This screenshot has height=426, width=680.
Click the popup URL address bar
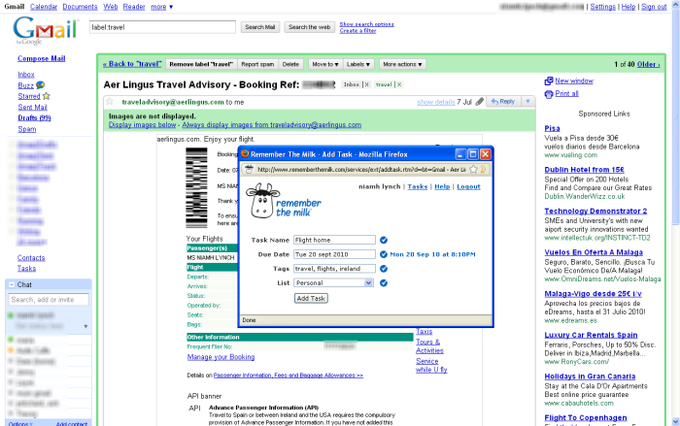361,170
